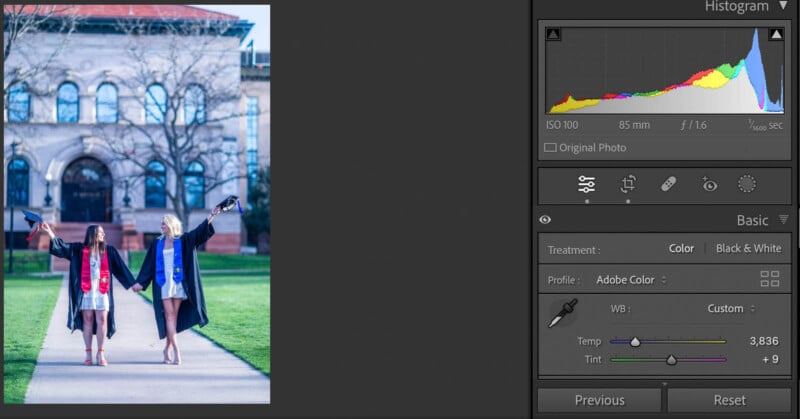800x419 pixels.
Task: Click the Reset button
Action: [x=729, y=400]
